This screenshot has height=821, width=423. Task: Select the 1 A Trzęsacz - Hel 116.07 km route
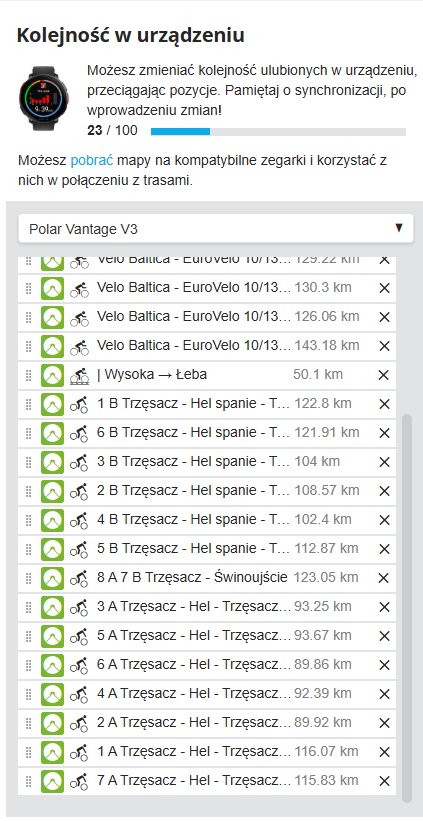click(x=207, y=752)
